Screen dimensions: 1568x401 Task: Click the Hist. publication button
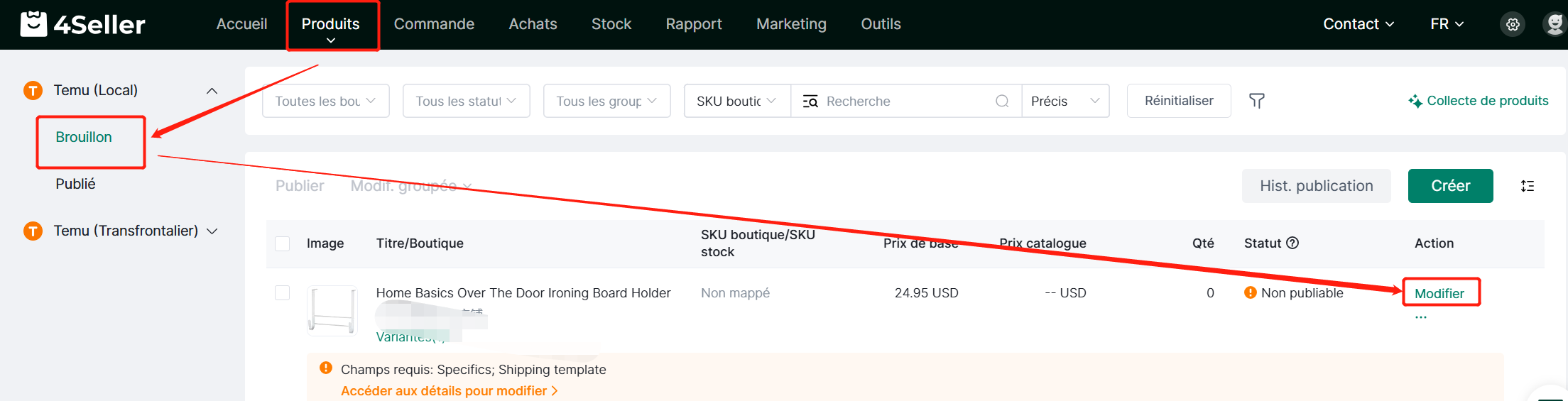tap(1317, 186)
